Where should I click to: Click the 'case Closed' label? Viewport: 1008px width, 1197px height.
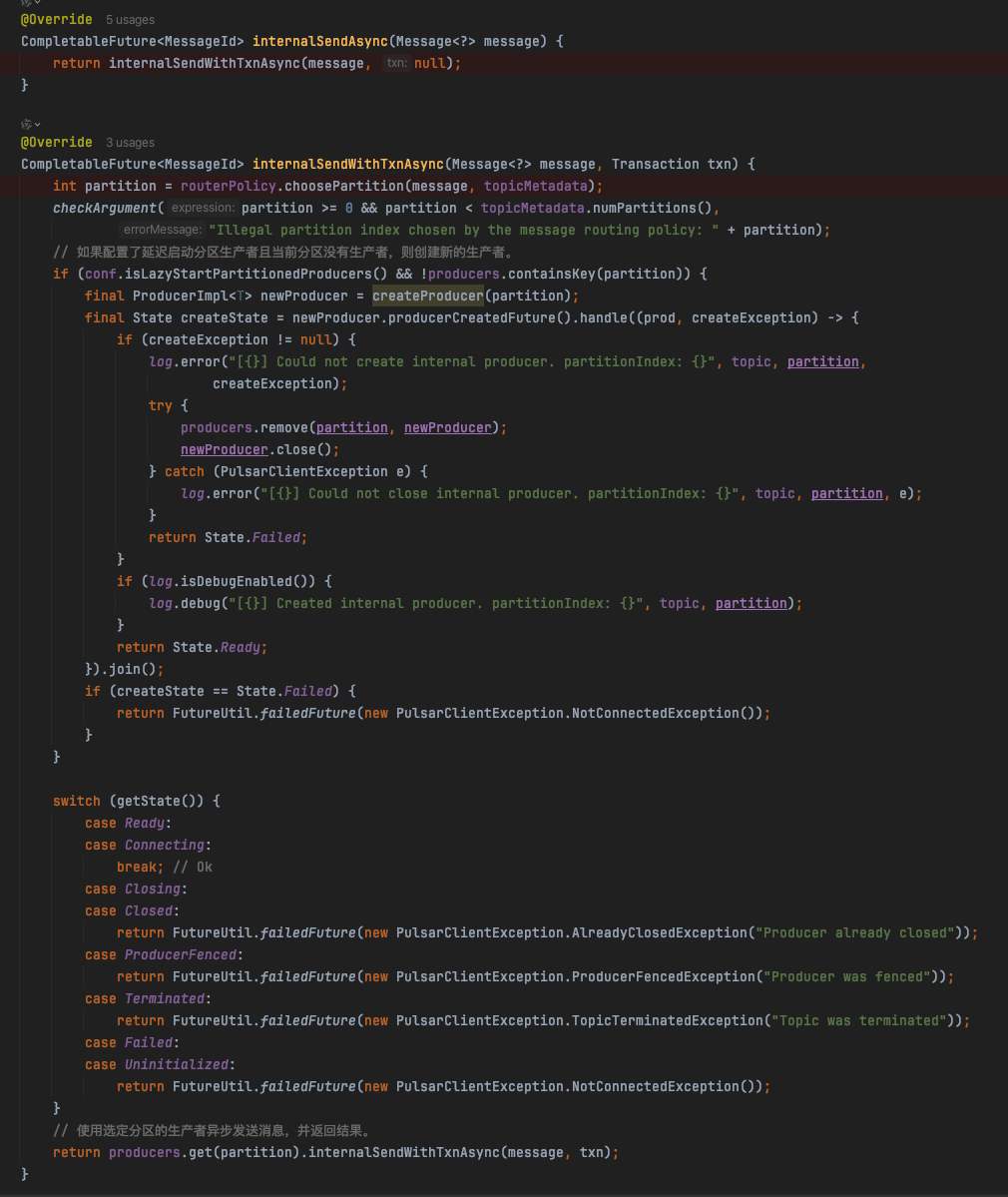coord(132,911)
